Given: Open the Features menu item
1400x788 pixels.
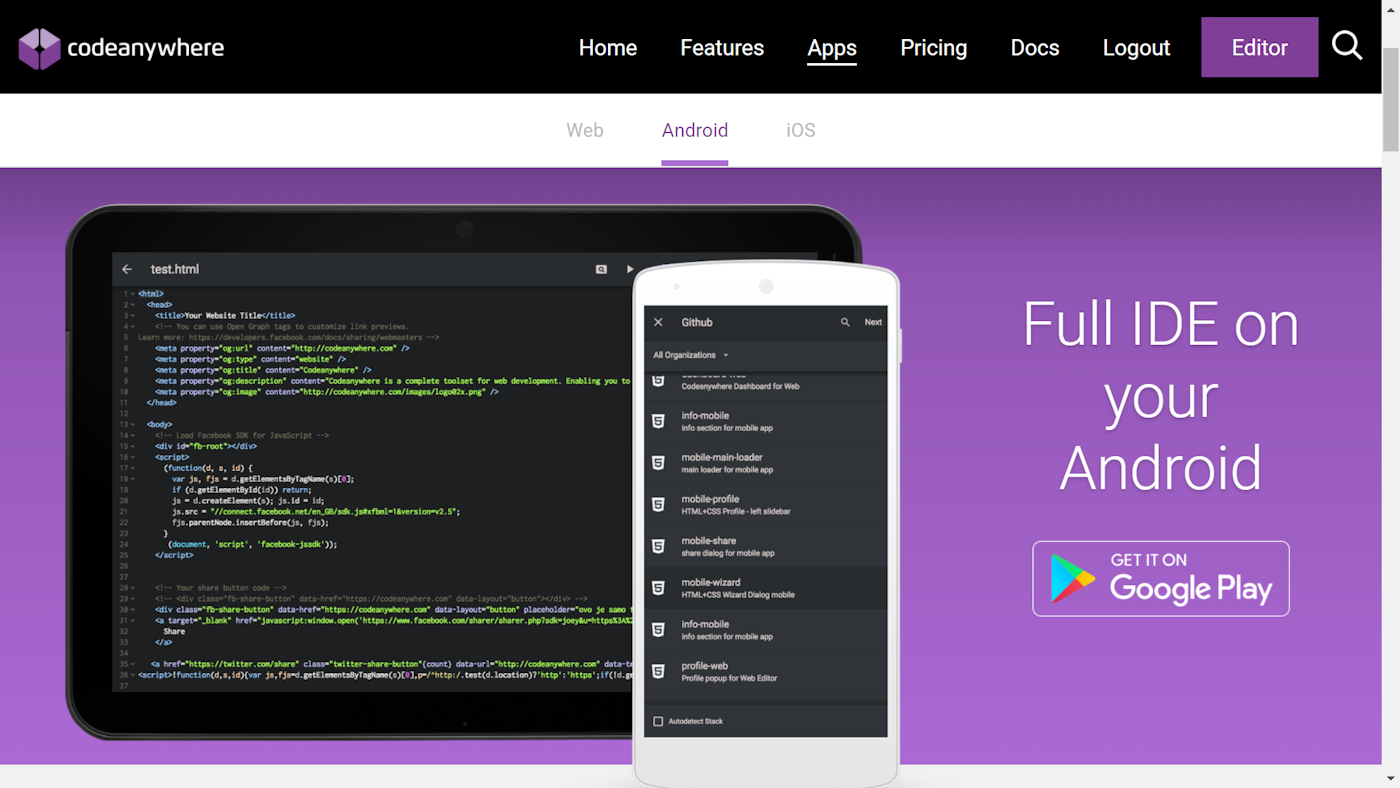Looking at the screenshot, I should tap(722, 47).
